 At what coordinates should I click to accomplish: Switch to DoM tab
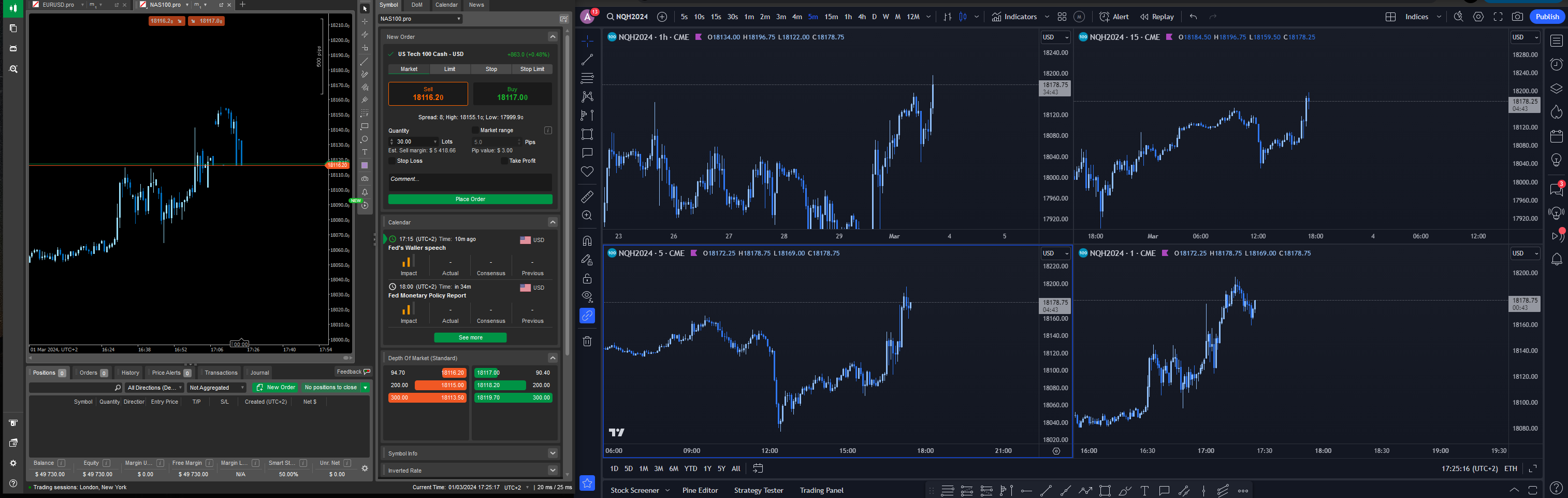[x=417, y=5]
